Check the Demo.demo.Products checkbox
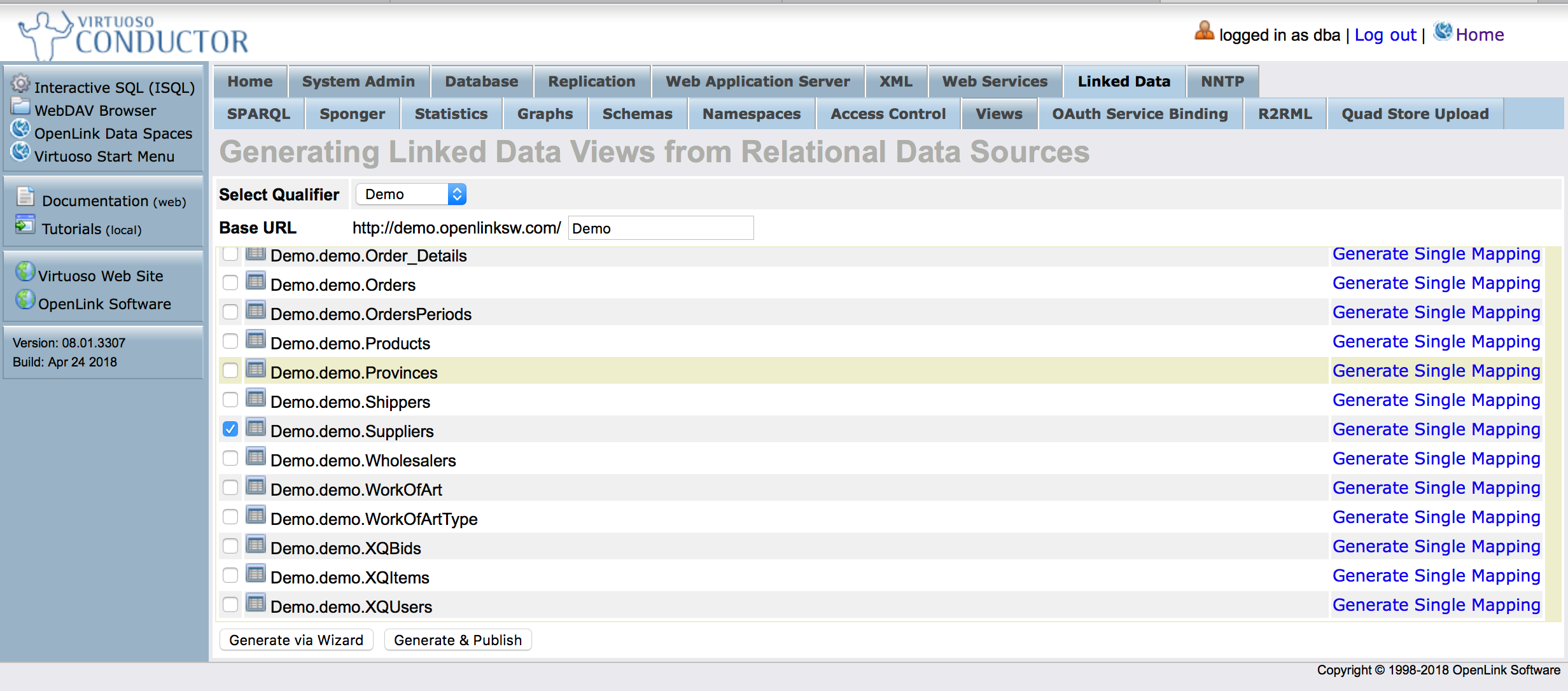1568x691 pixels. 230,340
